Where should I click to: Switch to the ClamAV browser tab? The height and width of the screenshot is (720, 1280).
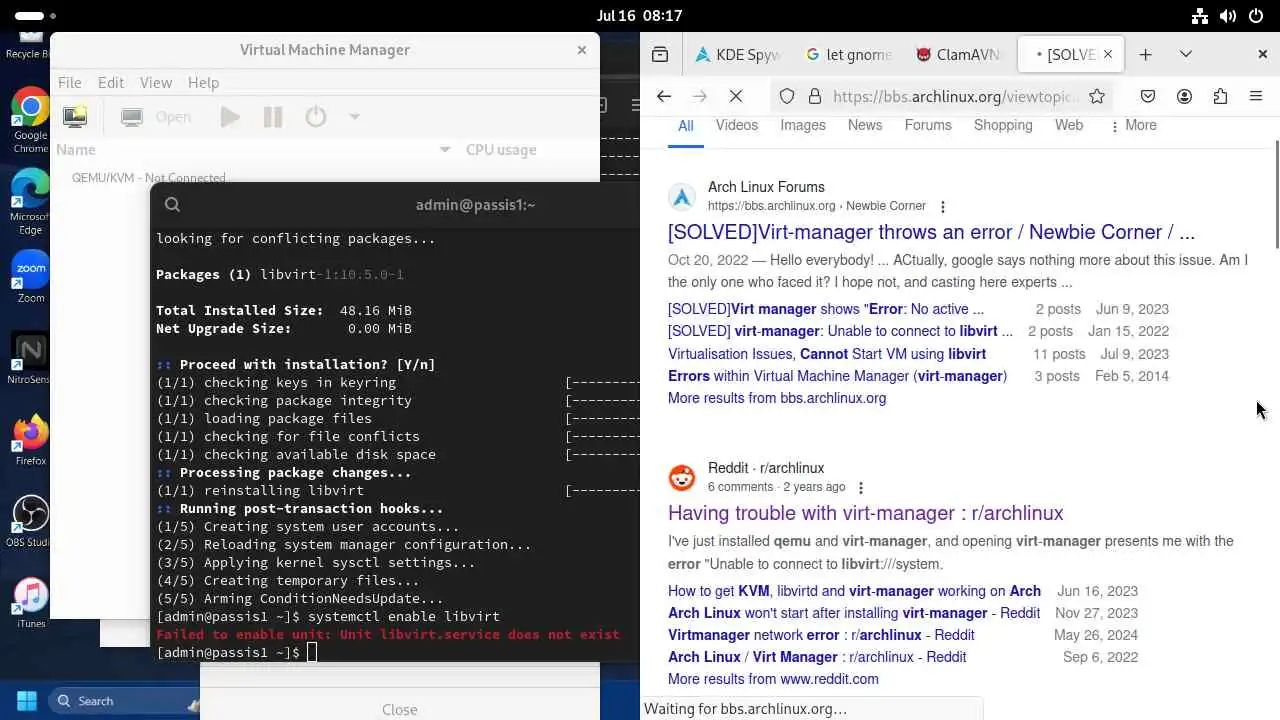959,55
